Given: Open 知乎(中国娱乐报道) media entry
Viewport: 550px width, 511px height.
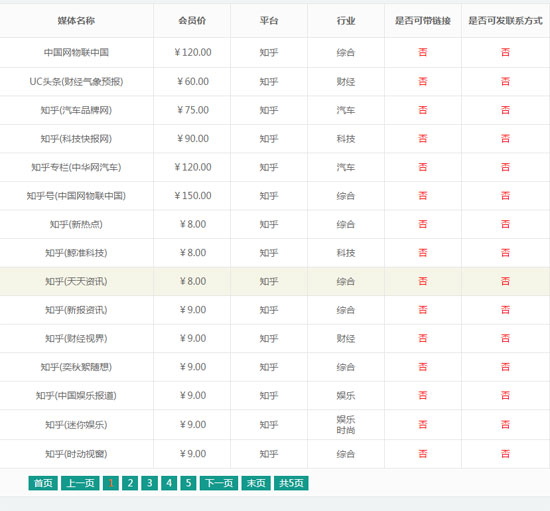Looking at the screenshot, I should click(x=76, y=396).
